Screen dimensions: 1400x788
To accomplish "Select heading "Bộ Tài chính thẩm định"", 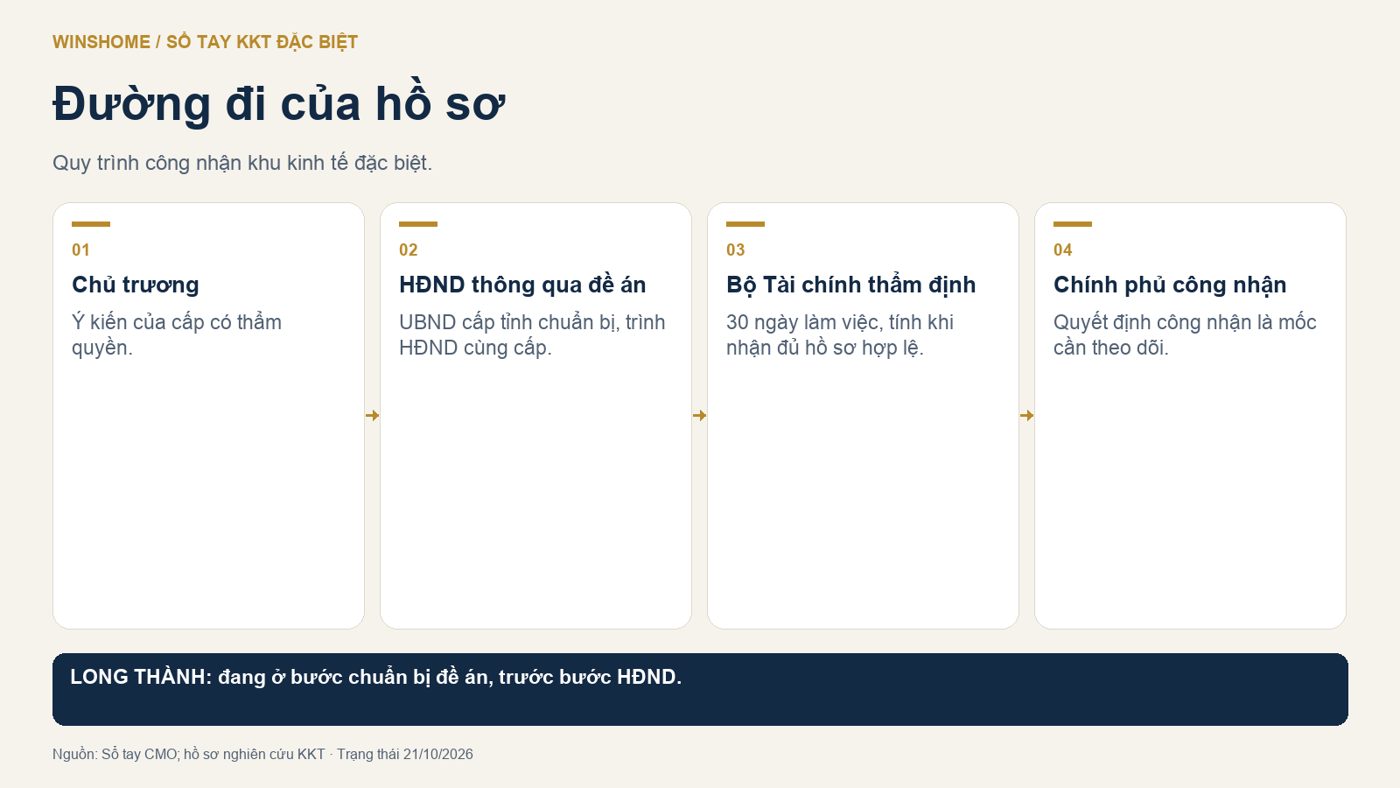I will coord(851,285).
